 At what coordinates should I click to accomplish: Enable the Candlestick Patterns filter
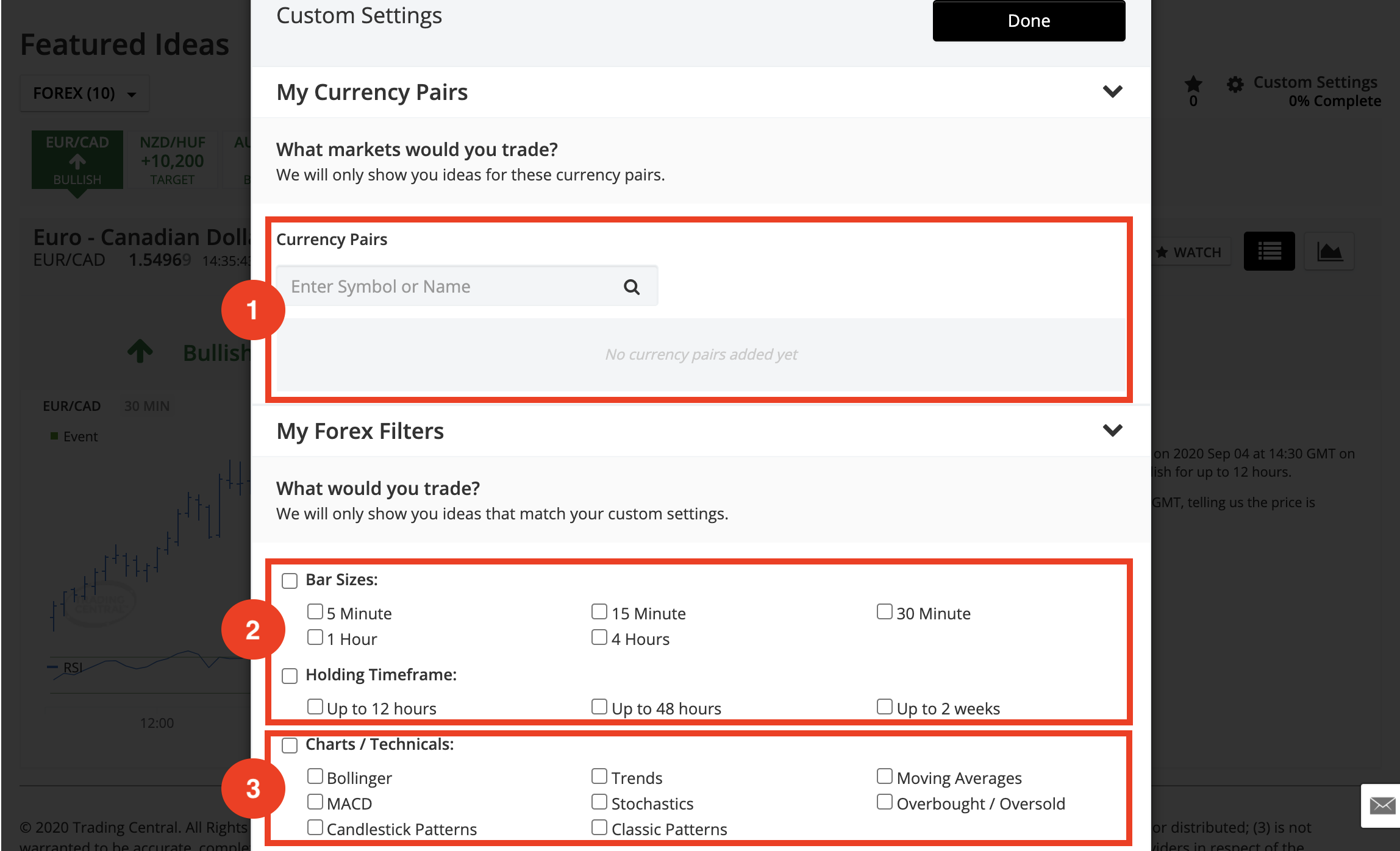[315, 827]
